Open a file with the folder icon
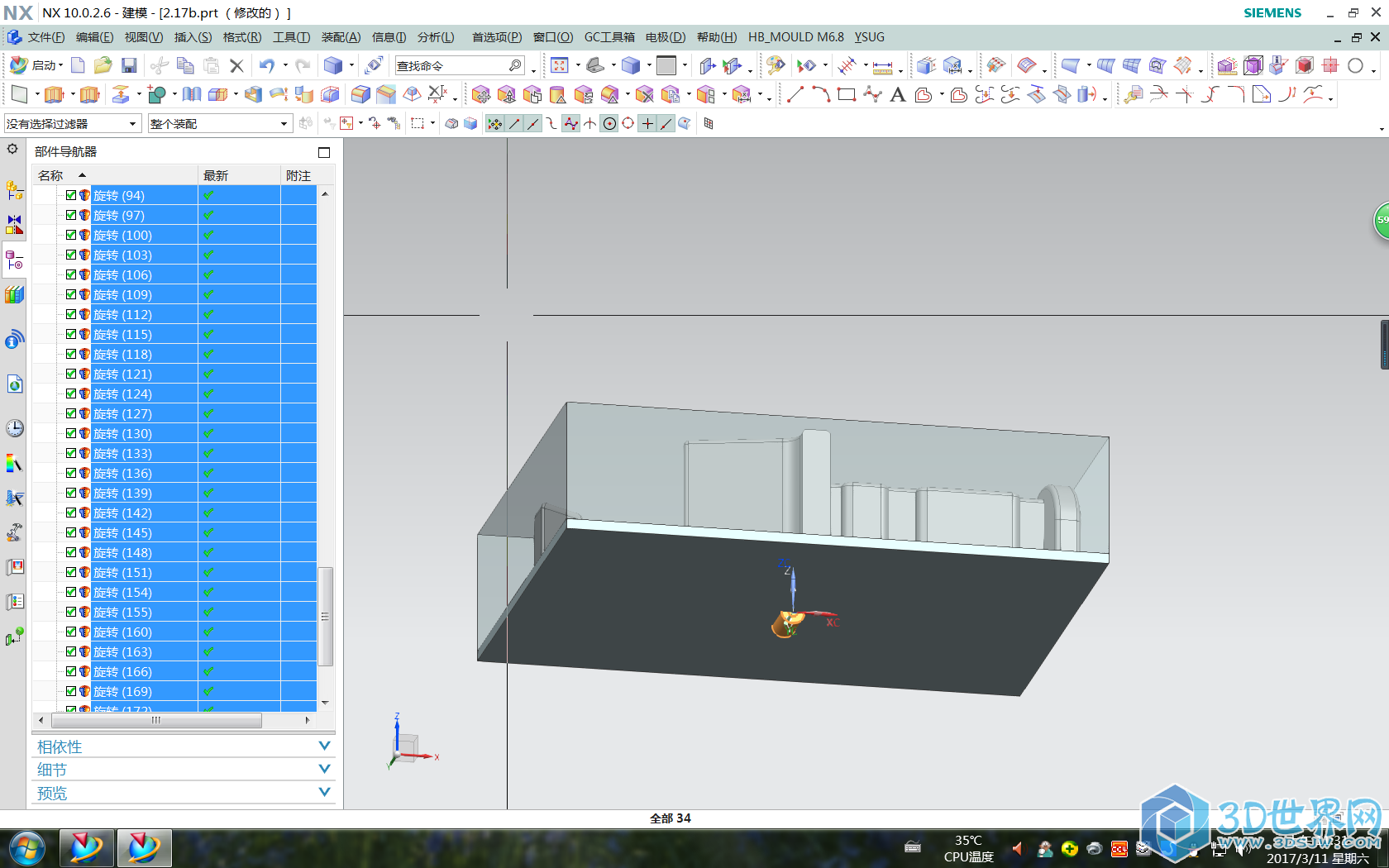The image size is (1389, 868). (x=103, y=65)
